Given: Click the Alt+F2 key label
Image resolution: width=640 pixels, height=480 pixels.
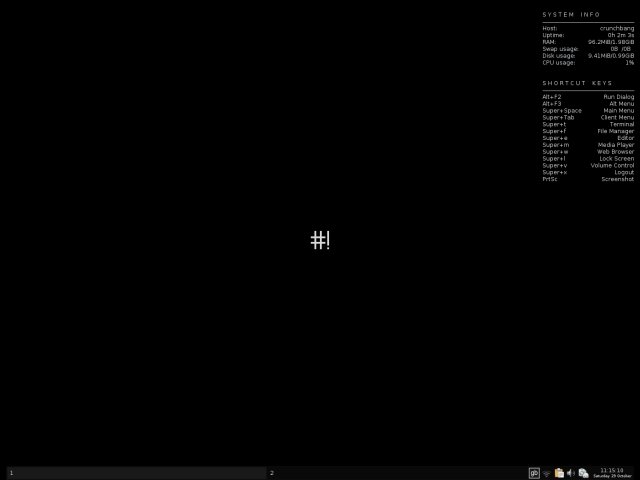Looking at the screenshot, I should click(x=551, y=97).
